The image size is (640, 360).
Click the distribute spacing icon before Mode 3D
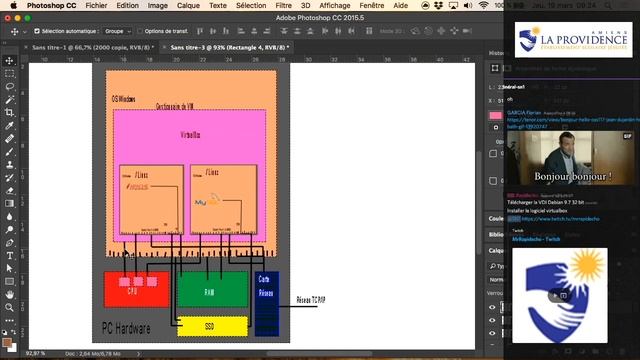(x=369, y=31)
